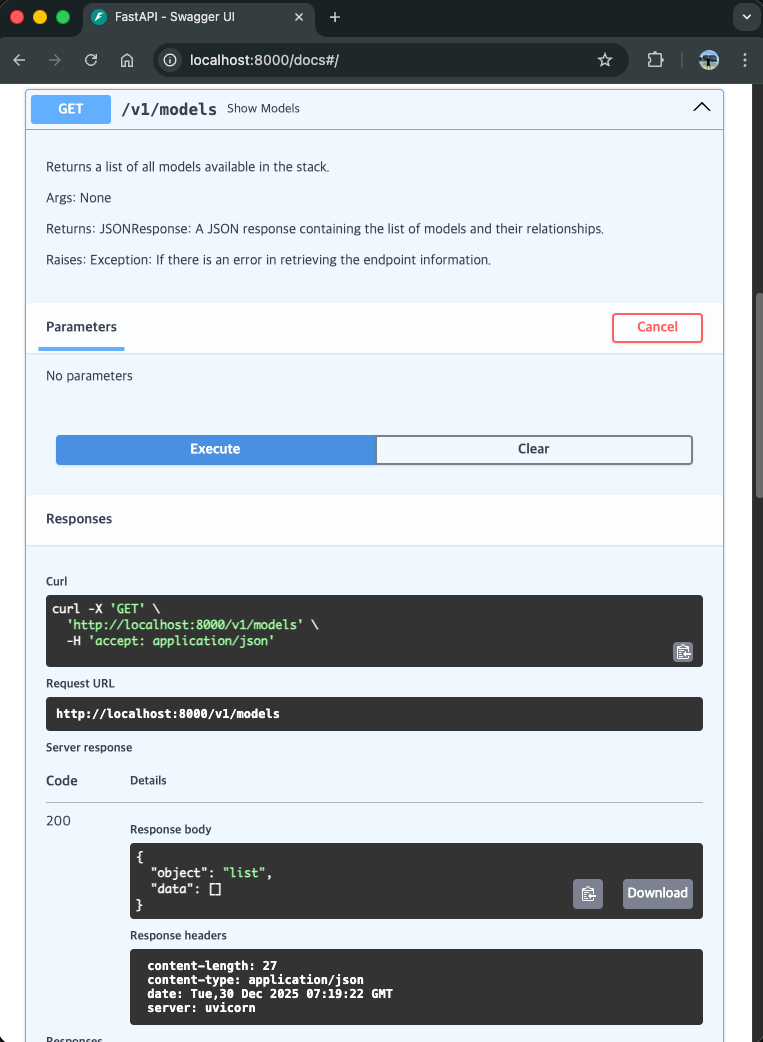Click the "content-length: 27" header line
This screenshot has height=1042, width=763.
pyautogui.click(x=212, y=966)
